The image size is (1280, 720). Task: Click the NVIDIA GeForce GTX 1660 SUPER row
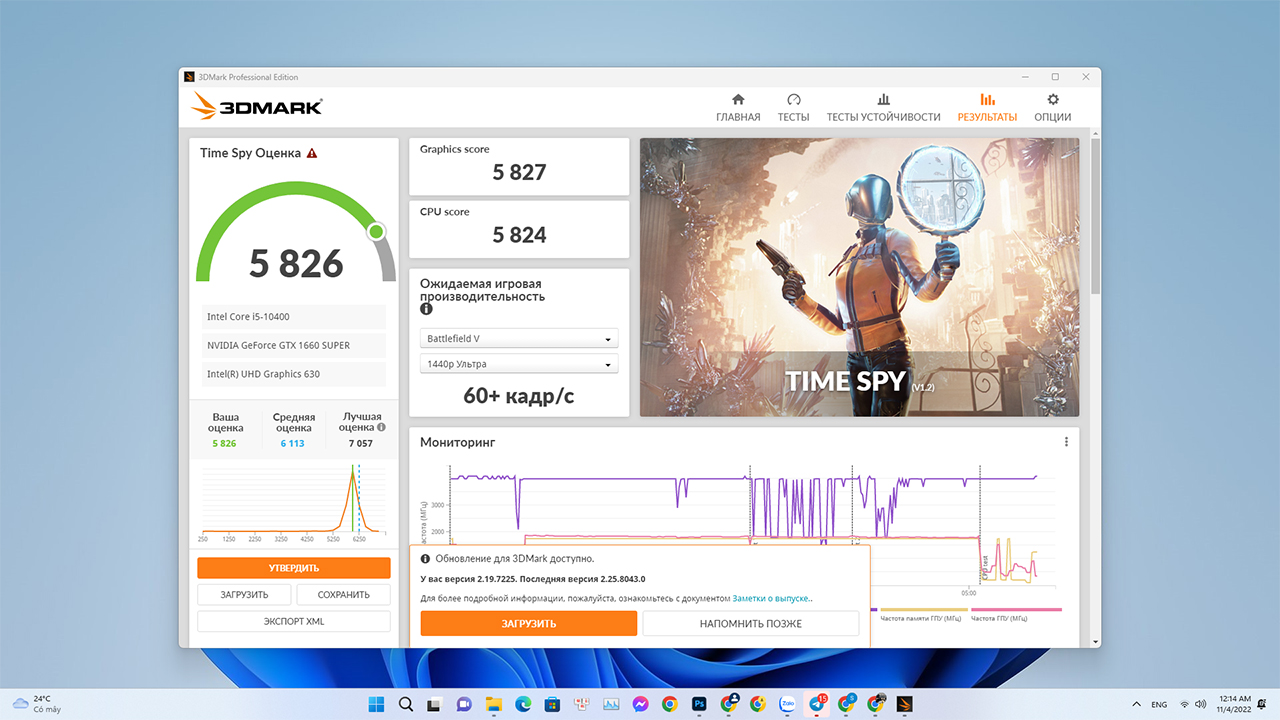pyautogui.click(x=294, y=345)
